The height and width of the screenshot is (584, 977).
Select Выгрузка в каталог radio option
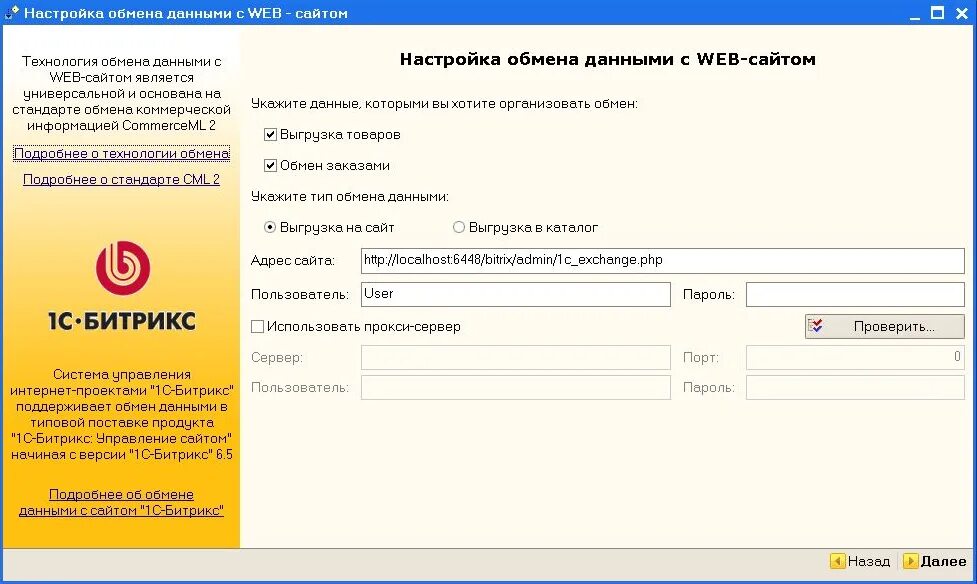pyautogui.click(x=459, y=227)
